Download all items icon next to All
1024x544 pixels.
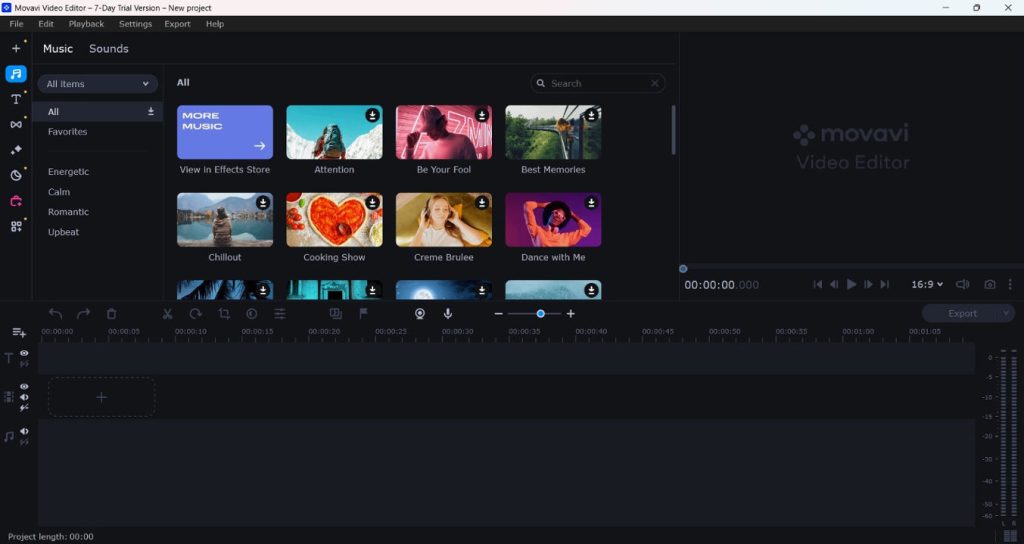click(x=151, y=112)
